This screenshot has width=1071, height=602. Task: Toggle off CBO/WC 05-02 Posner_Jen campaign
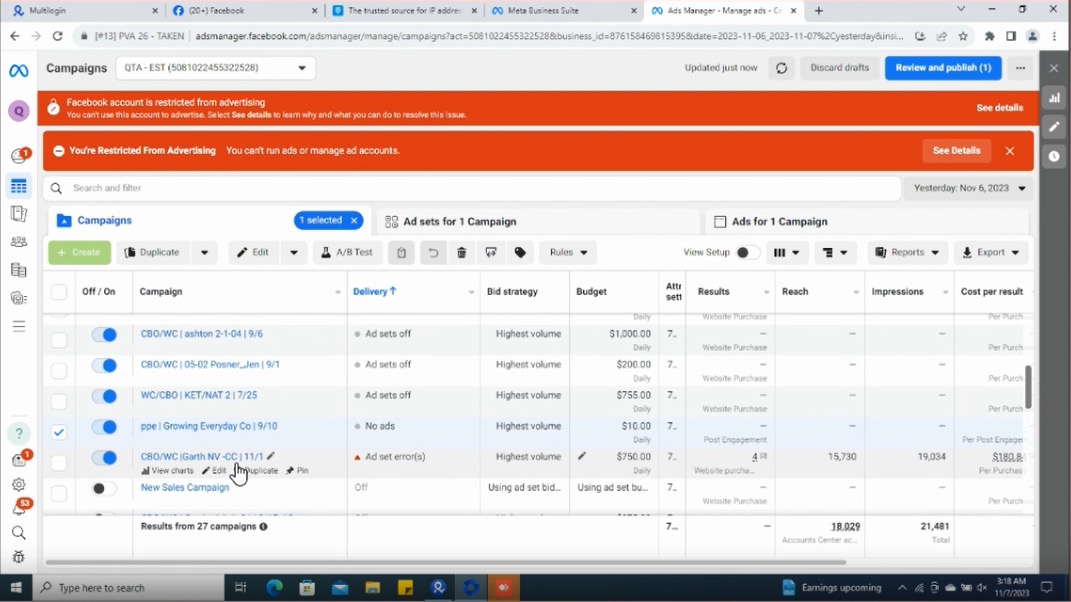(105, 366)
